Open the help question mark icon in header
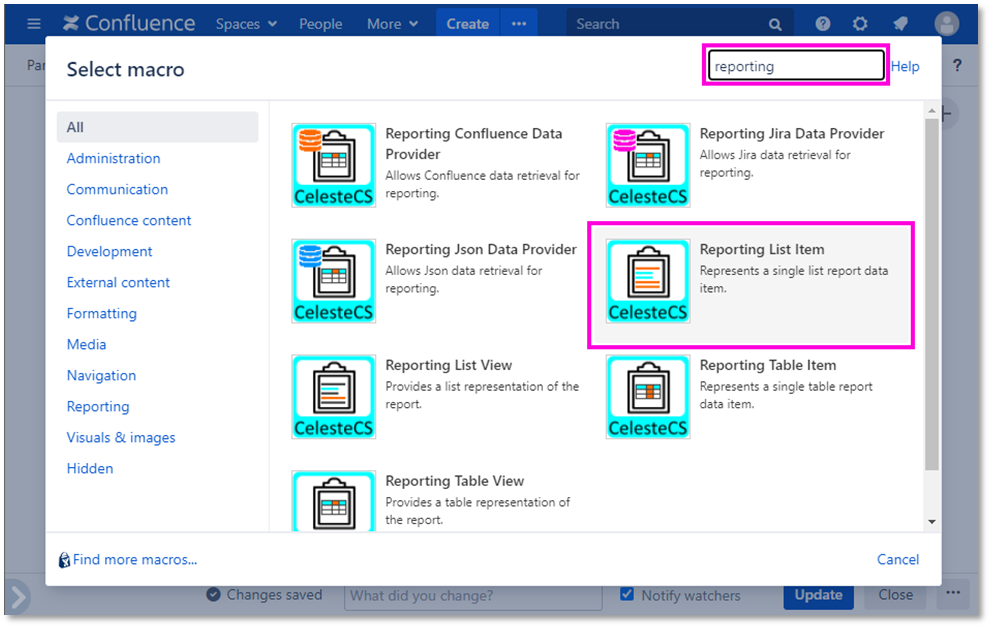The image size is (991, 628). (822, 24)
